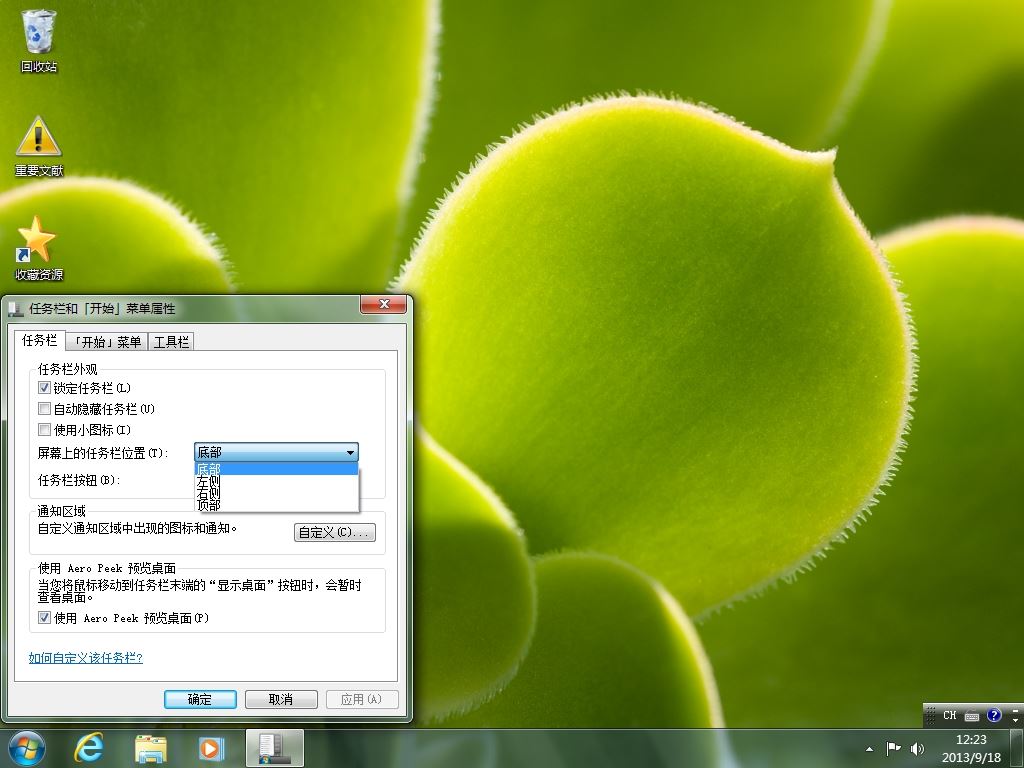The height and width of the screenshot is (768, 1024).
Task: Close the taskbar properties dialog
Action: [x=384, y=304]
